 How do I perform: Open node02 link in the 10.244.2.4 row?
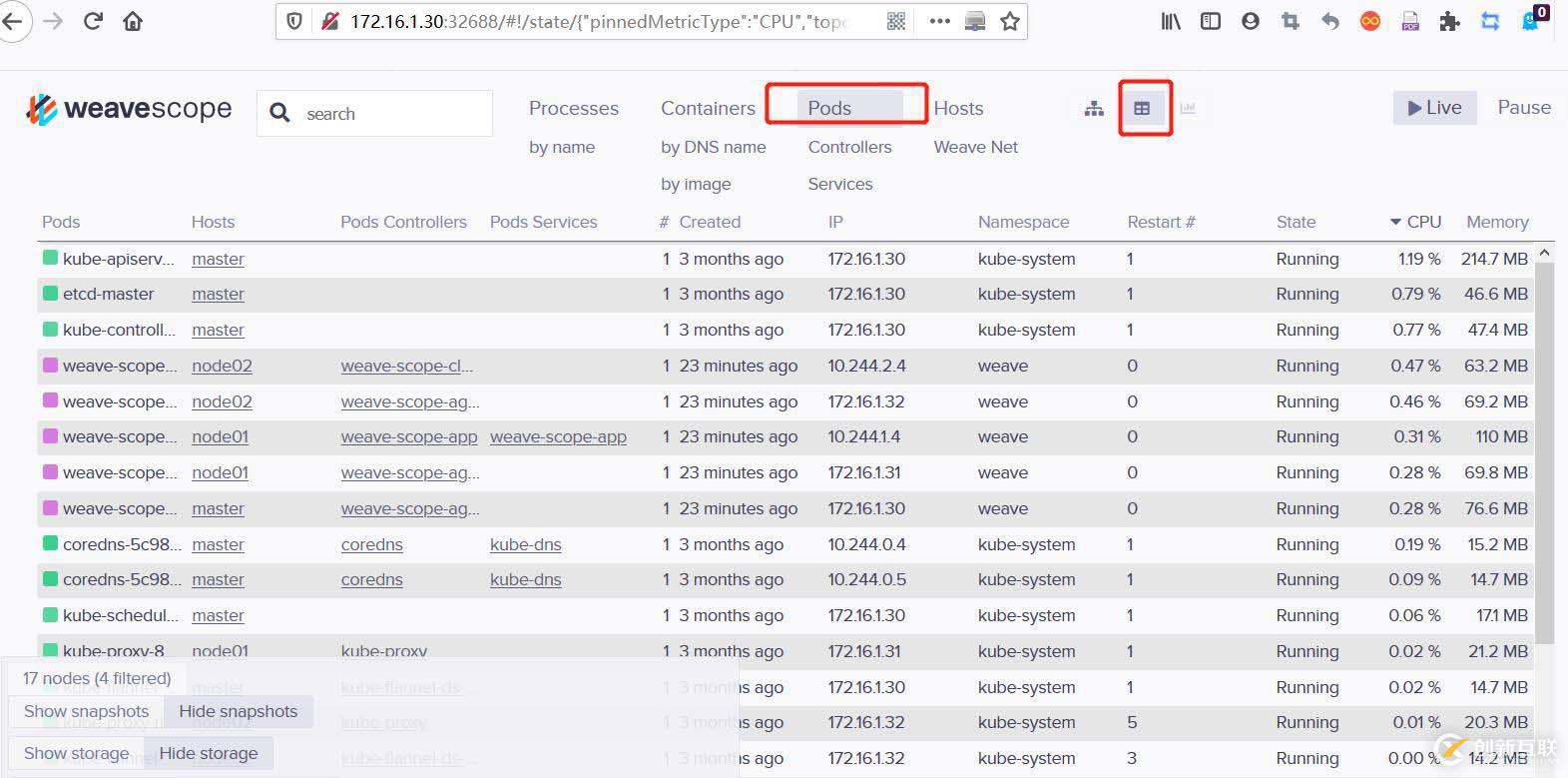pyautogui.click(x=222, y=366)
